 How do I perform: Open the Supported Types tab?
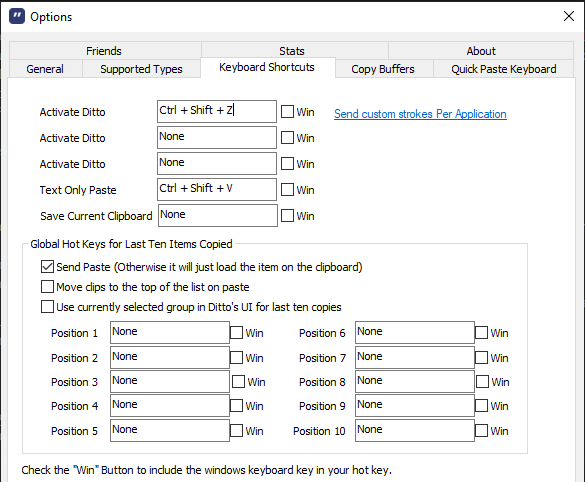(x=141, y=69)
